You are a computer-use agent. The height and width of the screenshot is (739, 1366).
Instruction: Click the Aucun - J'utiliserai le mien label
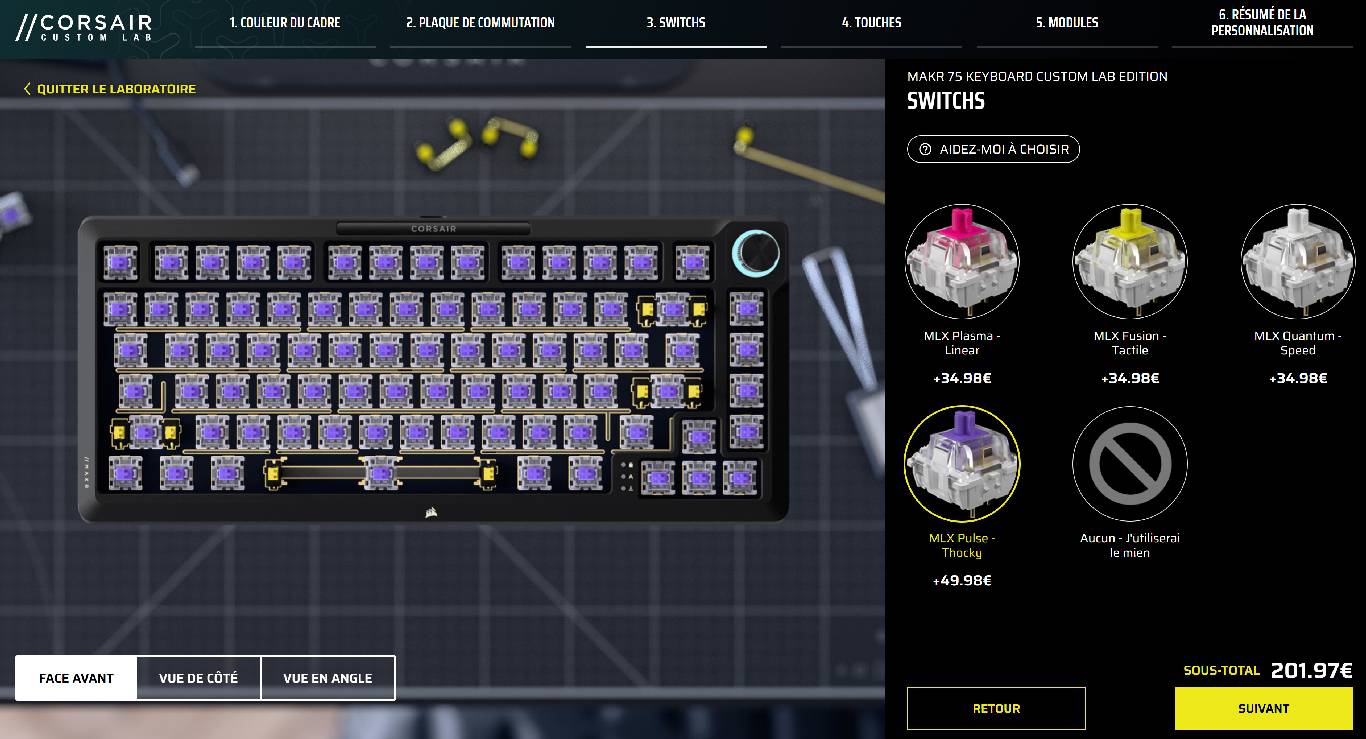[1130, 545]
